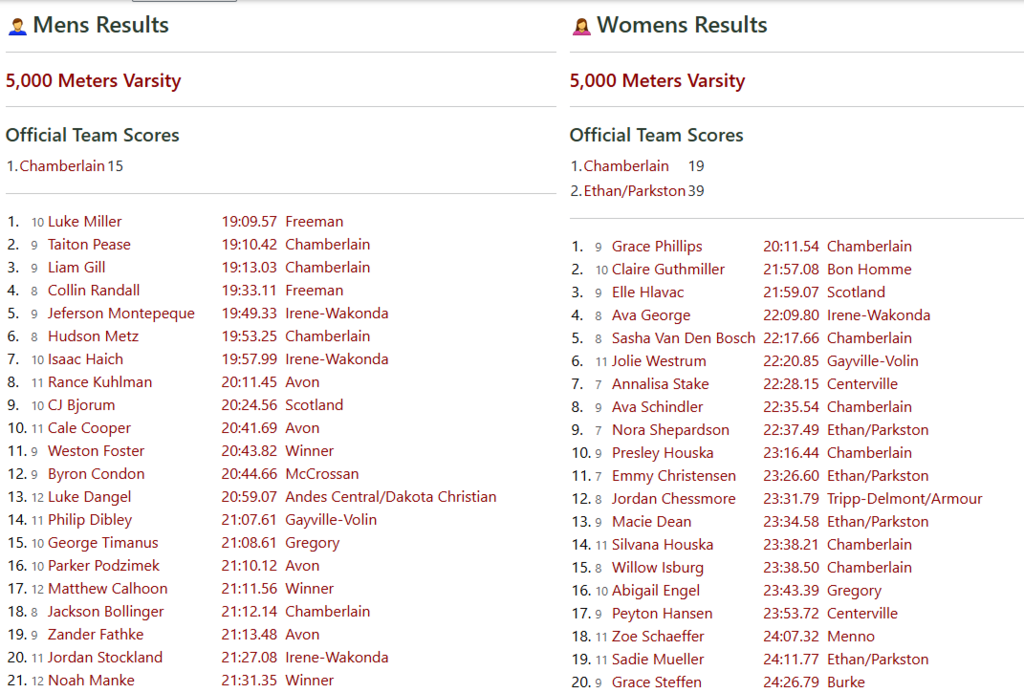The image size is (1024, 693).
Task: Click the Mens Results person icon
Action: pos(17,26)
